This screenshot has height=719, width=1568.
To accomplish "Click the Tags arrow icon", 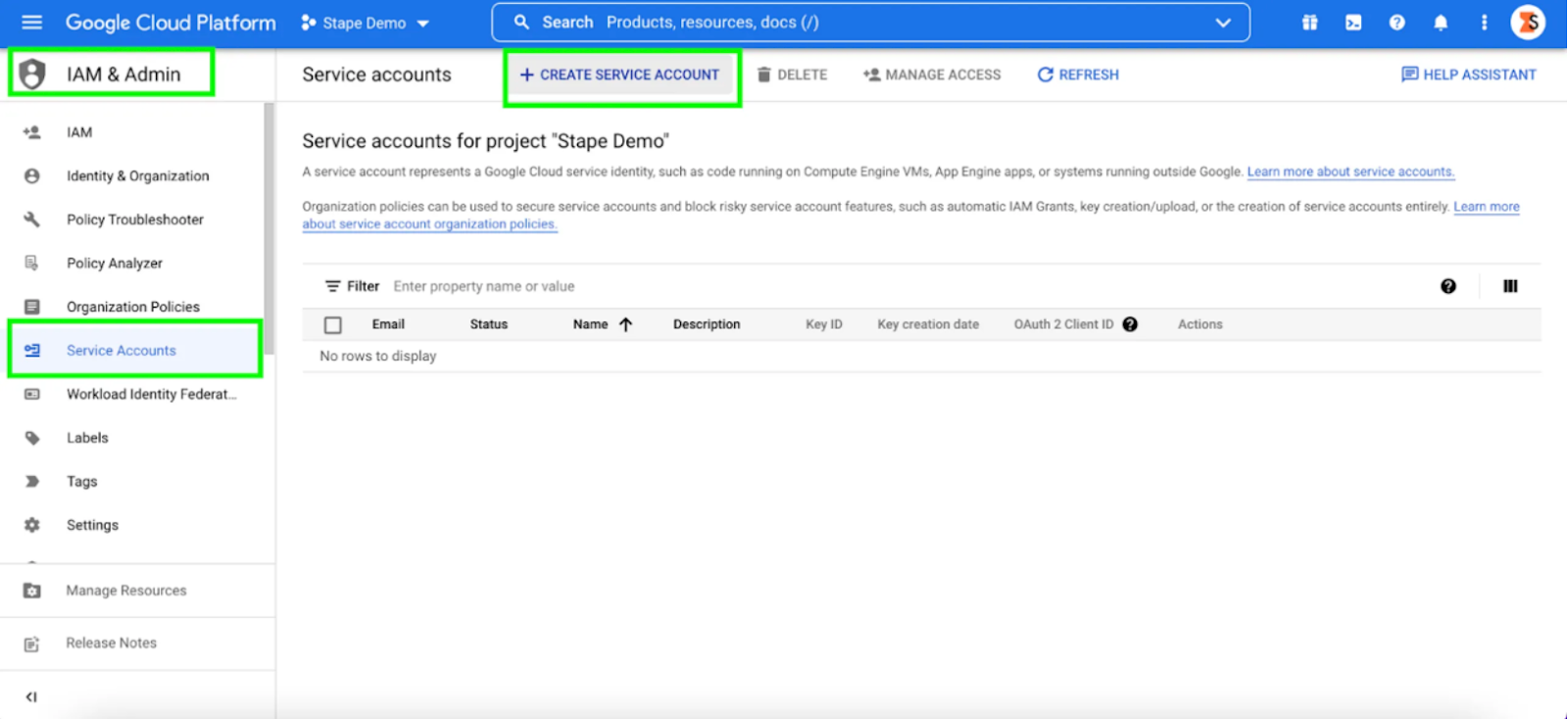I will (32, 481).
